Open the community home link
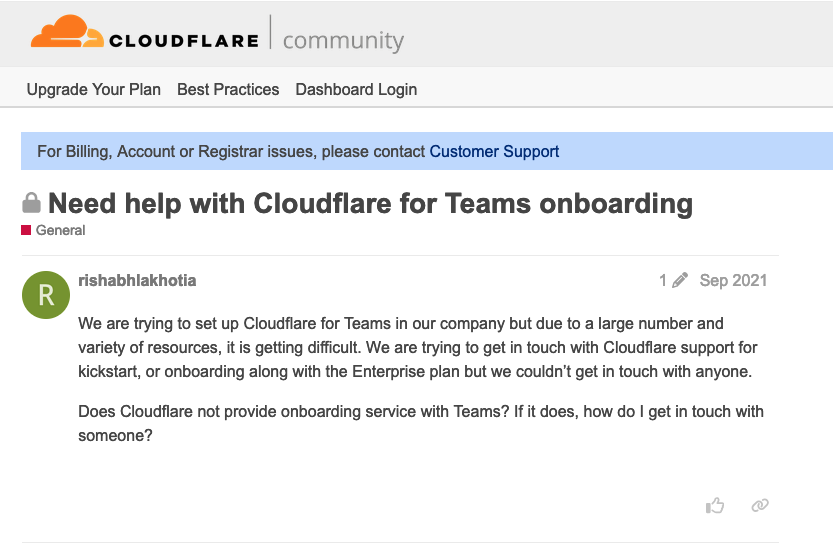The height and width of the screenshot is (543, 833). tap(343, 40)
